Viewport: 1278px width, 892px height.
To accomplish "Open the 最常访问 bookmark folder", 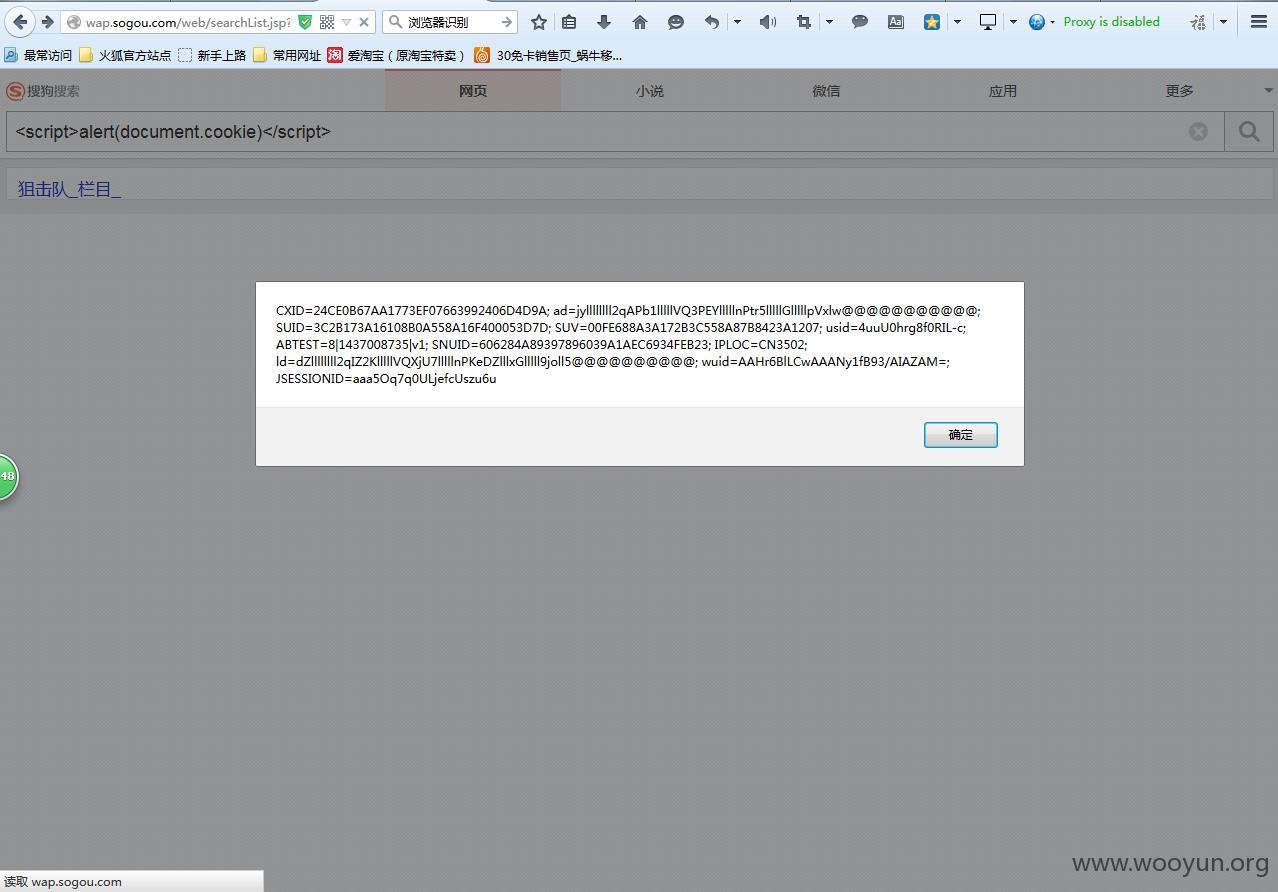I will click(38, 56).
